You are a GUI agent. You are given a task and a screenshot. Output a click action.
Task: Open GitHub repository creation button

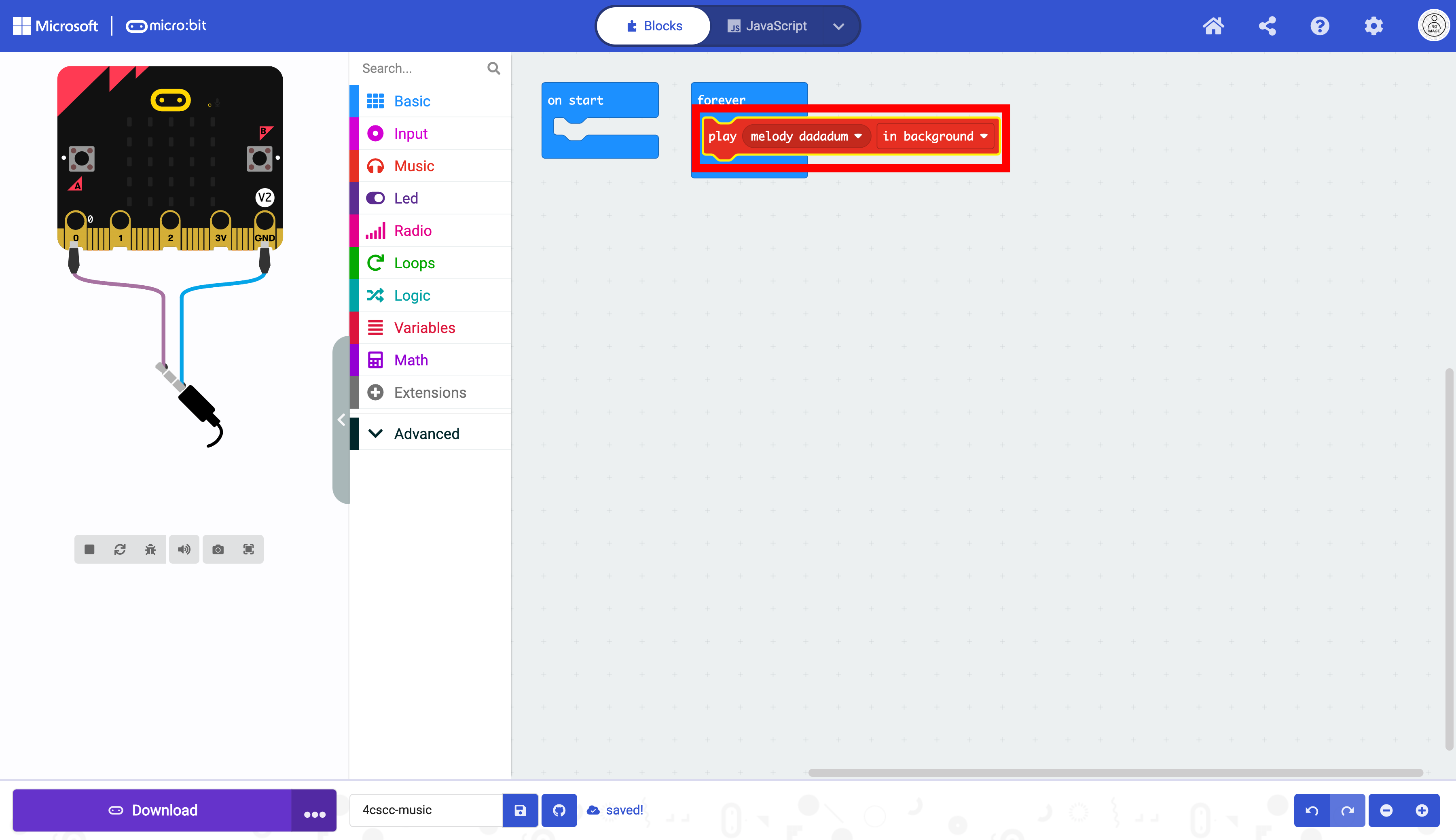[559, 810]
